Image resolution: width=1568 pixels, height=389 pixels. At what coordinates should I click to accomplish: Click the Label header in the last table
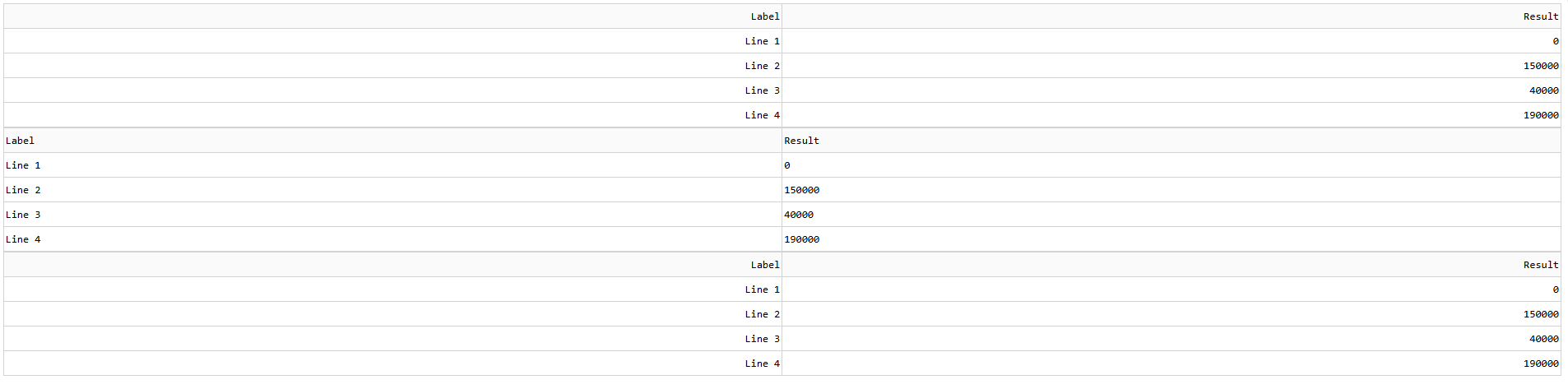(x=393, y=265)
